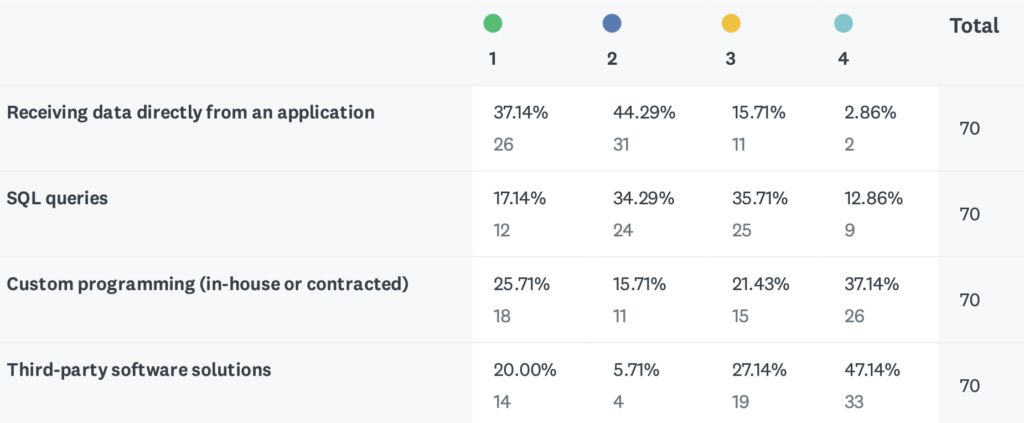Click the 35.71% cell in SQL queries row
1024x423 pixels.
760,198
